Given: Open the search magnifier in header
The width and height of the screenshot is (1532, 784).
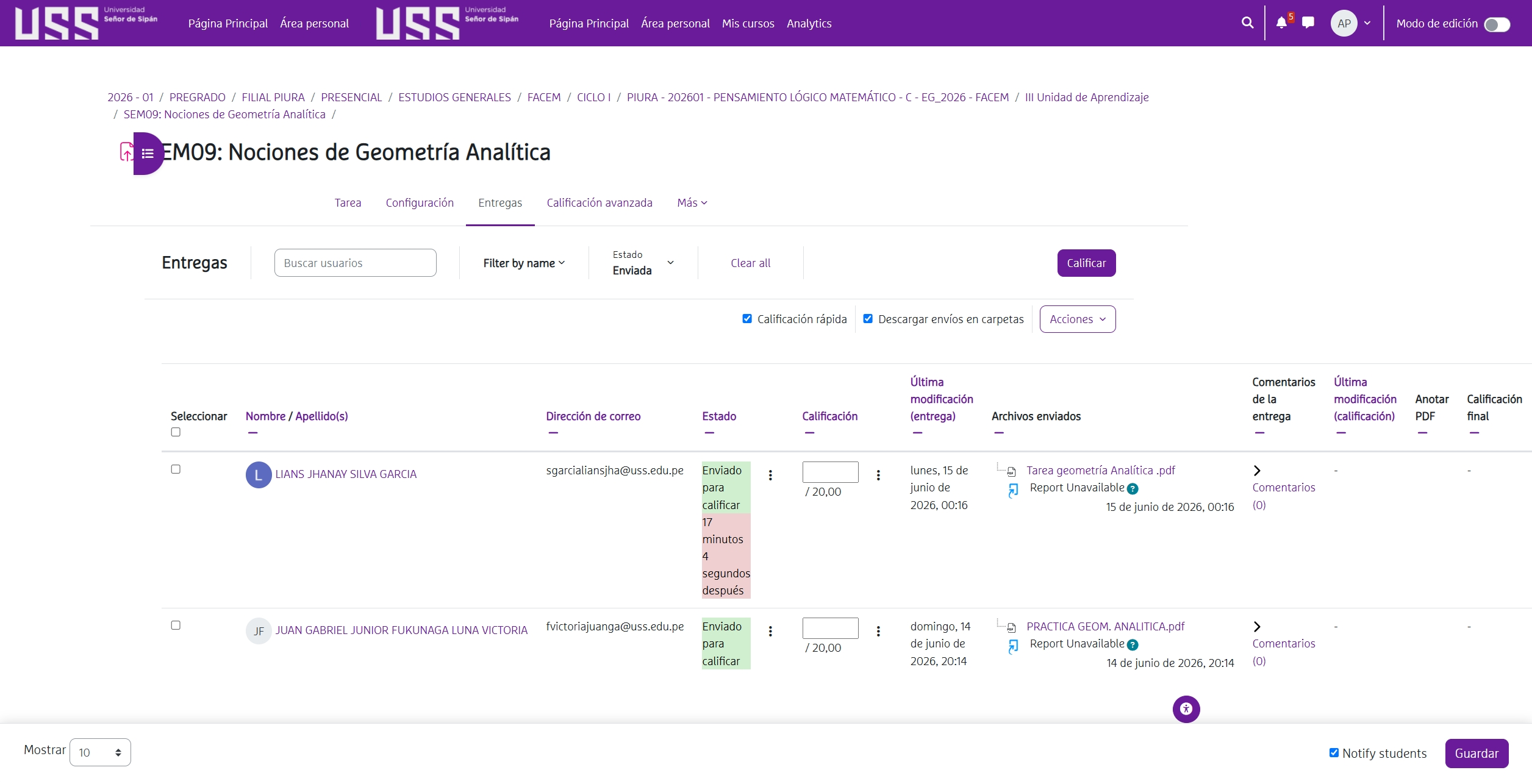Looking at the screenshot, I should coord(1247,23).
